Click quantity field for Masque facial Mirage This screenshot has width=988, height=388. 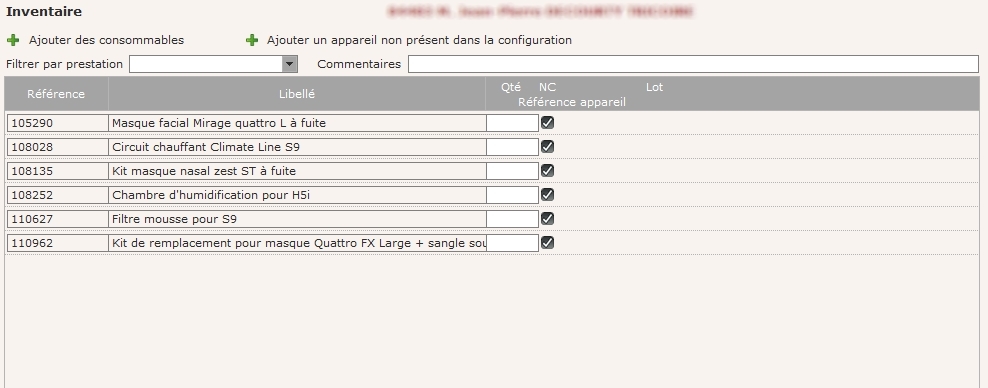pos(512,123)
